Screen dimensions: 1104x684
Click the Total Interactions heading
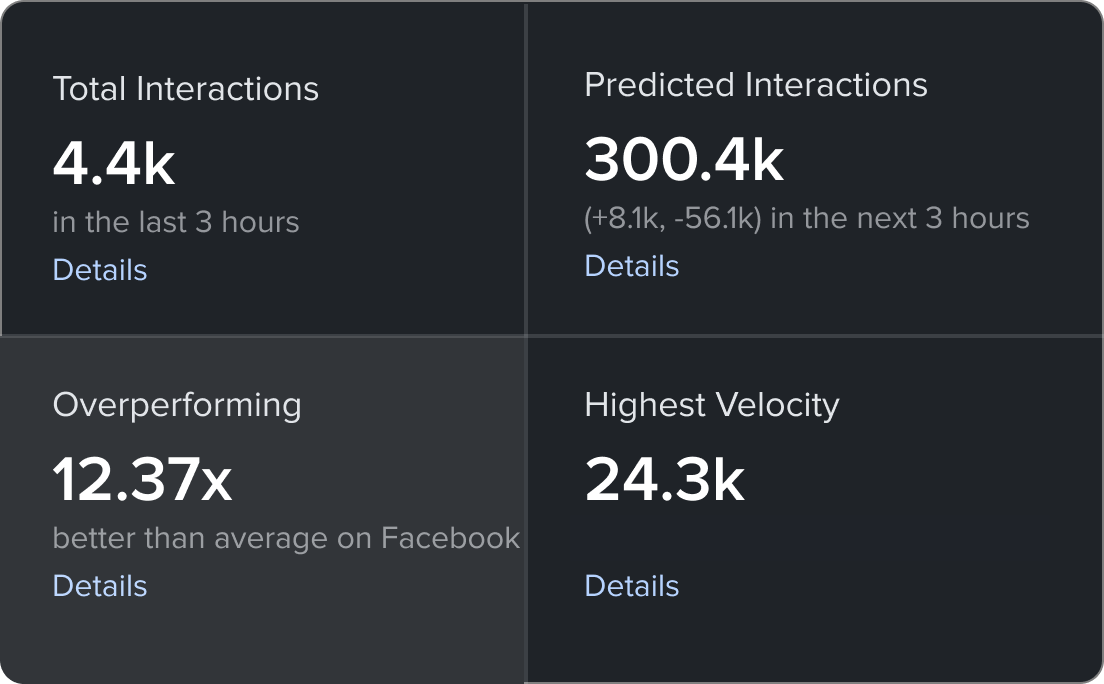185,89
